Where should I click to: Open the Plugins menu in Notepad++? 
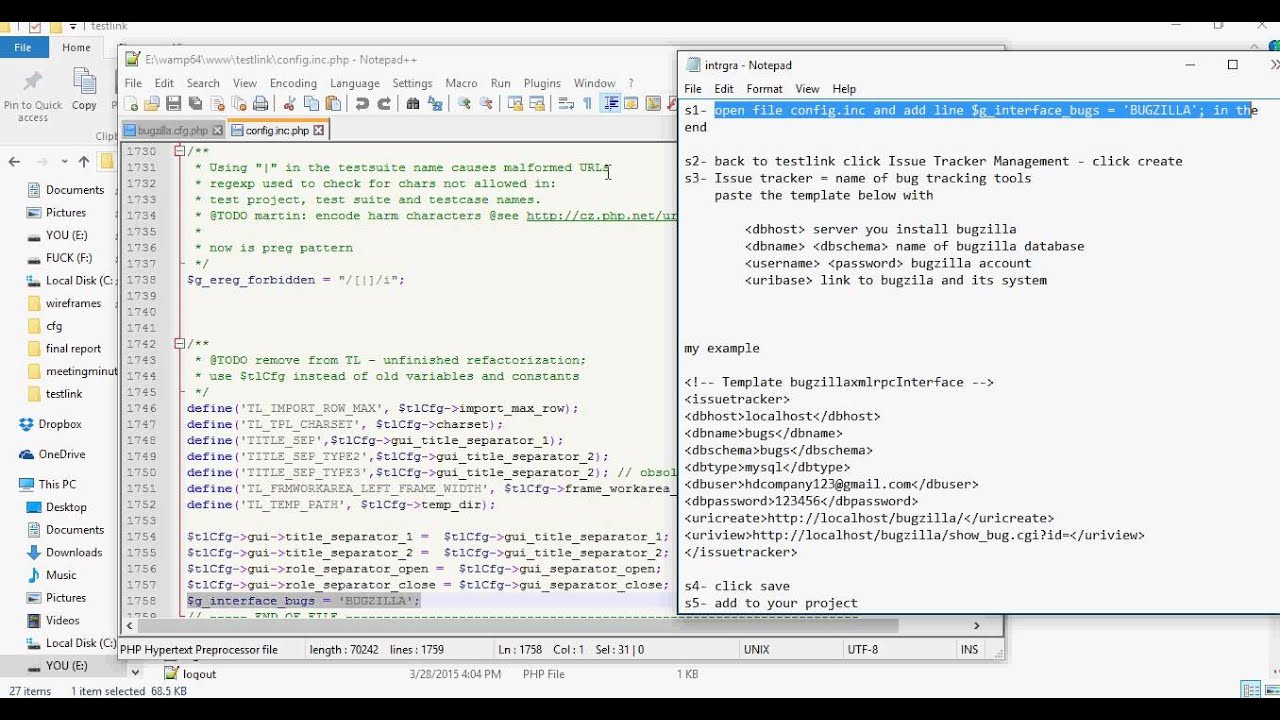[x=542, y=83]
